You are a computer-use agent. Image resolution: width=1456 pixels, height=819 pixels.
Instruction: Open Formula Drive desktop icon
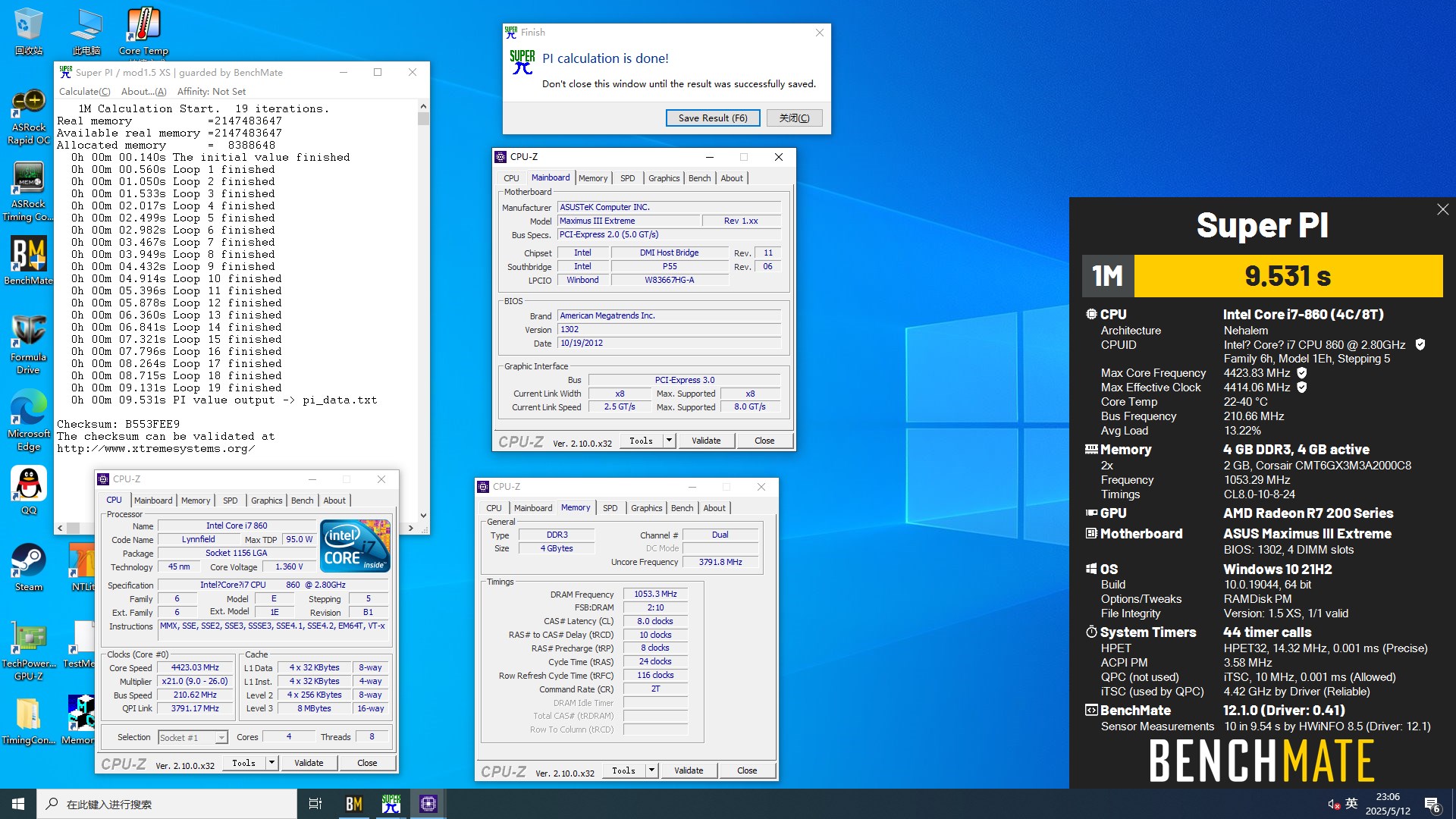pos(28,345)
